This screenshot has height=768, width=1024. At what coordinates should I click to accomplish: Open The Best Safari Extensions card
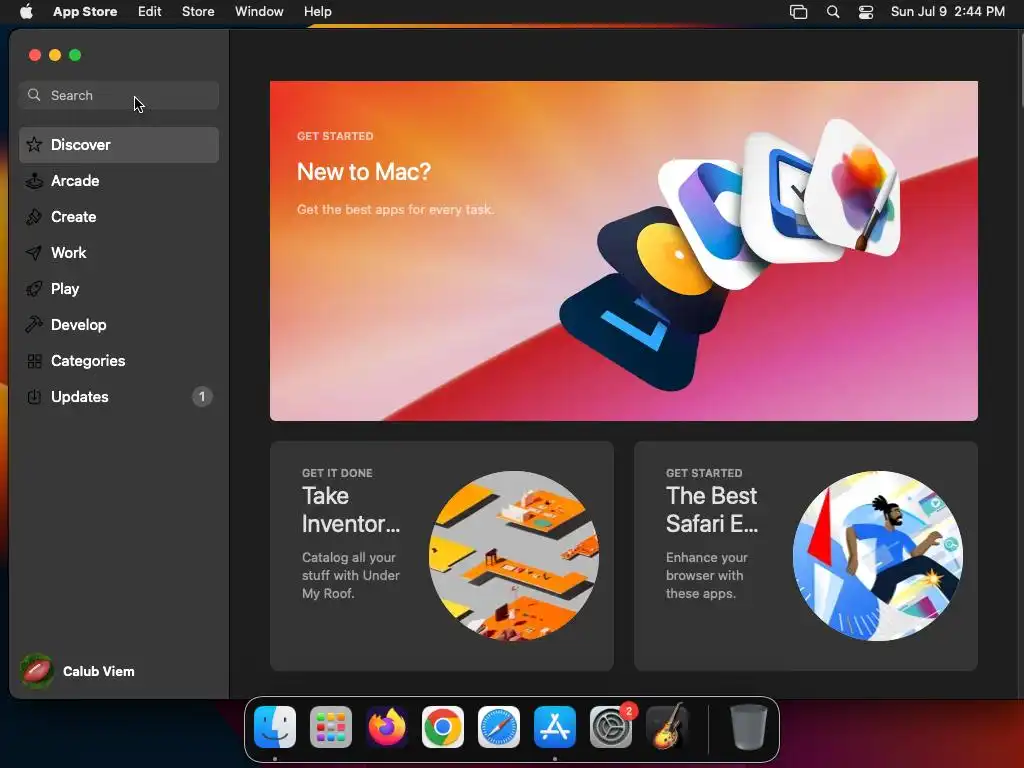click(806, 556)
